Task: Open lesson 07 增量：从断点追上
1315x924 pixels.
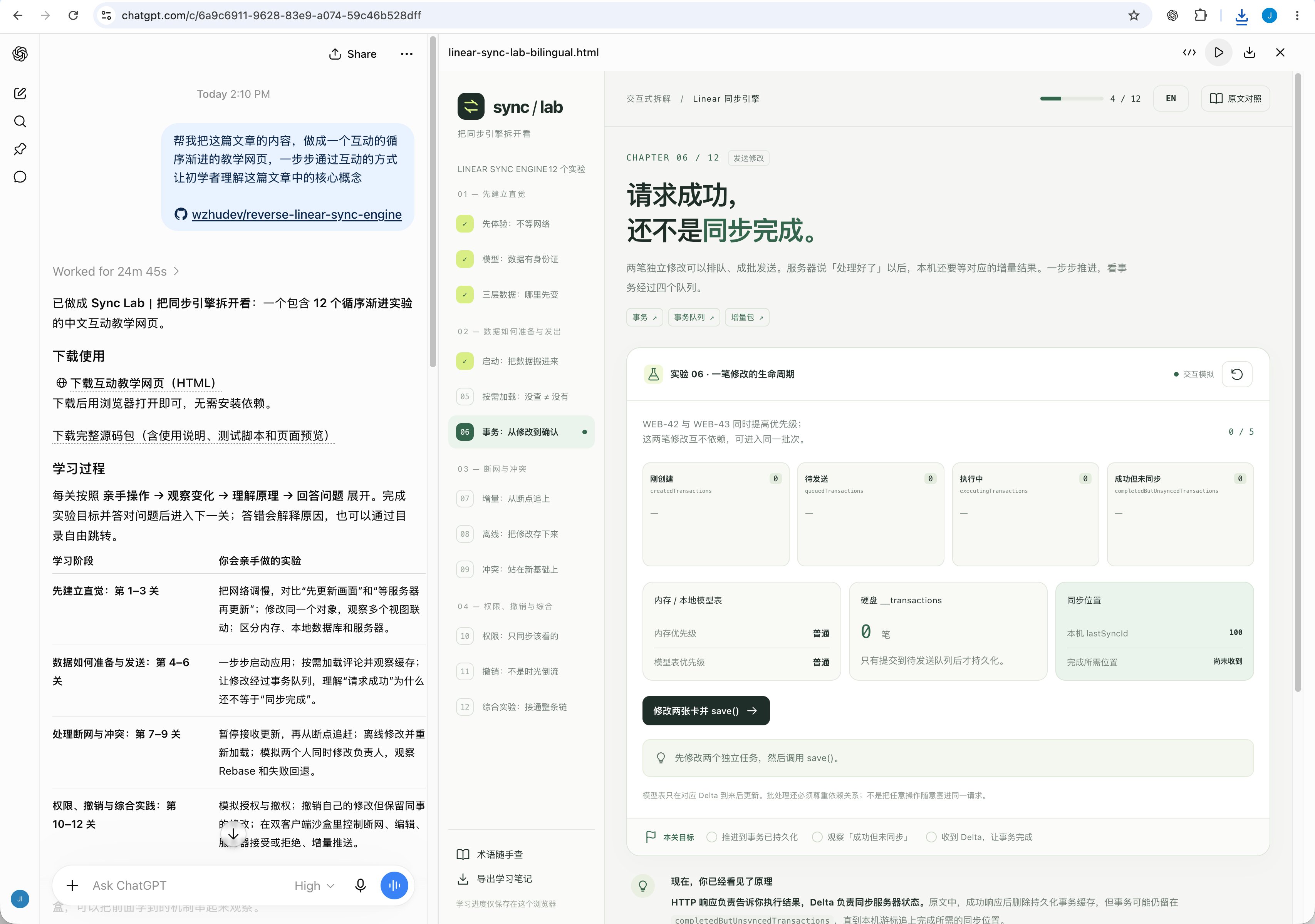Action: point(521,499)
